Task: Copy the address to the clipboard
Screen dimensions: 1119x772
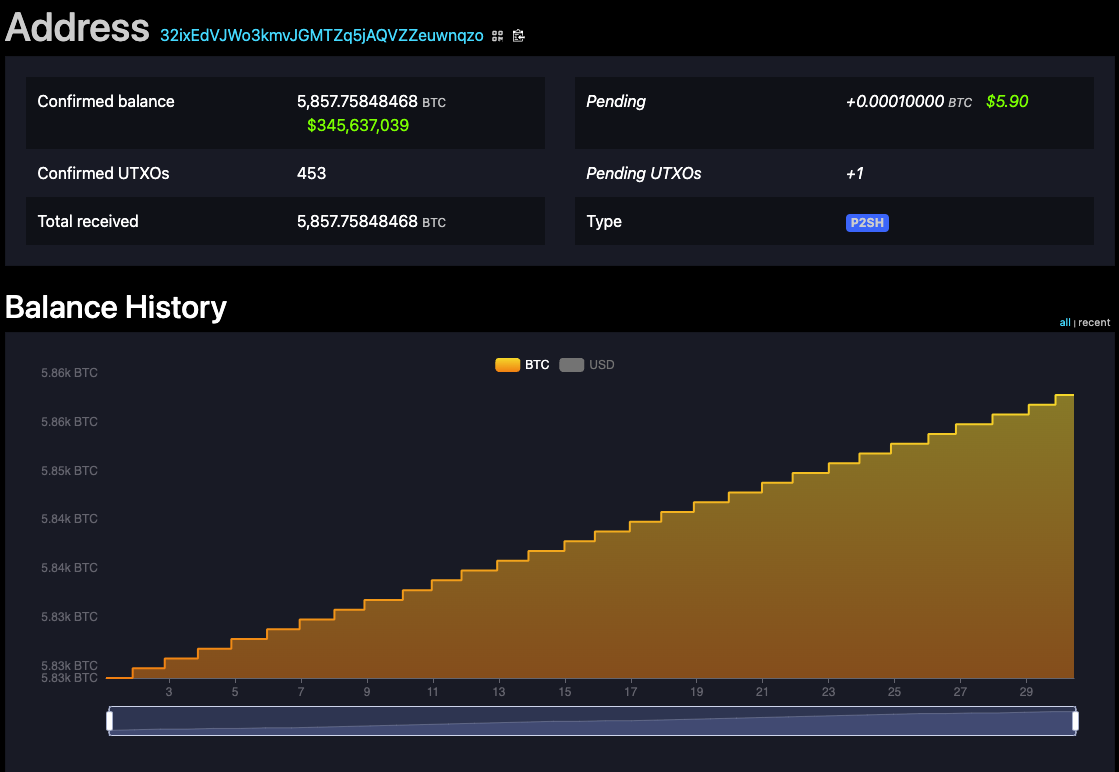Action: [518, 36]
